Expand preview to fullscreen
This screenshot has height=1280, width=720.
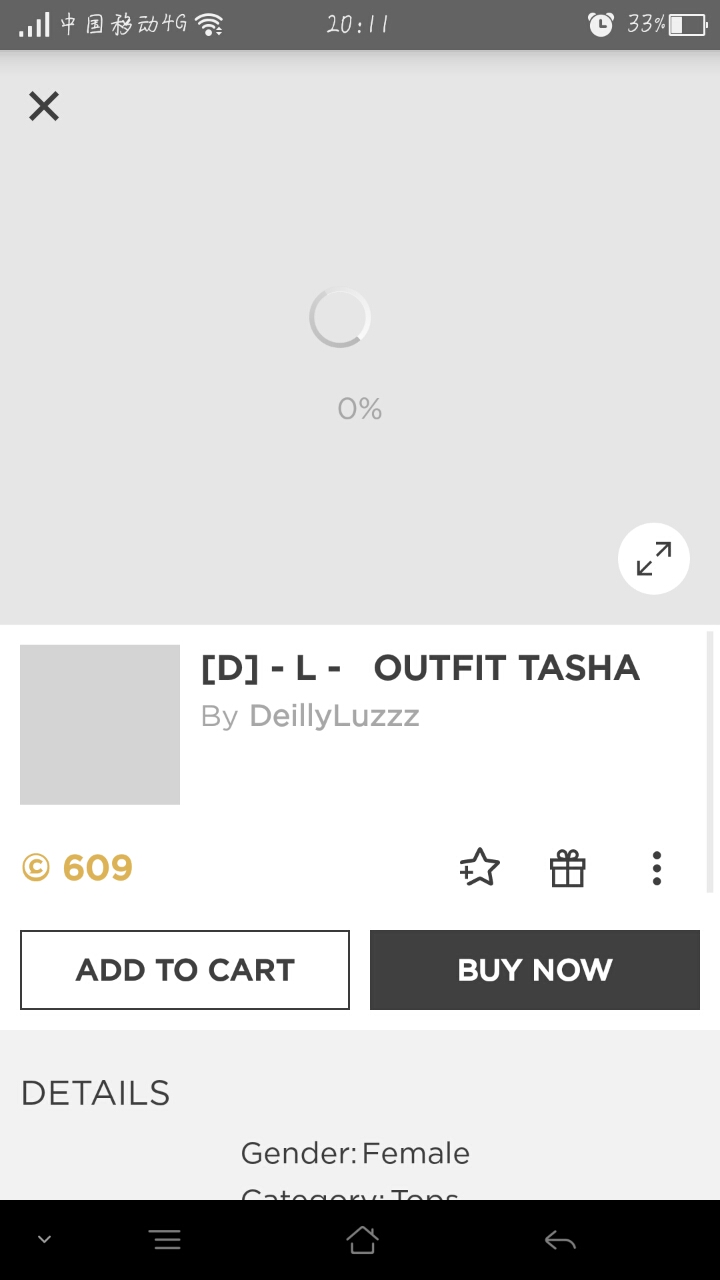654,559
